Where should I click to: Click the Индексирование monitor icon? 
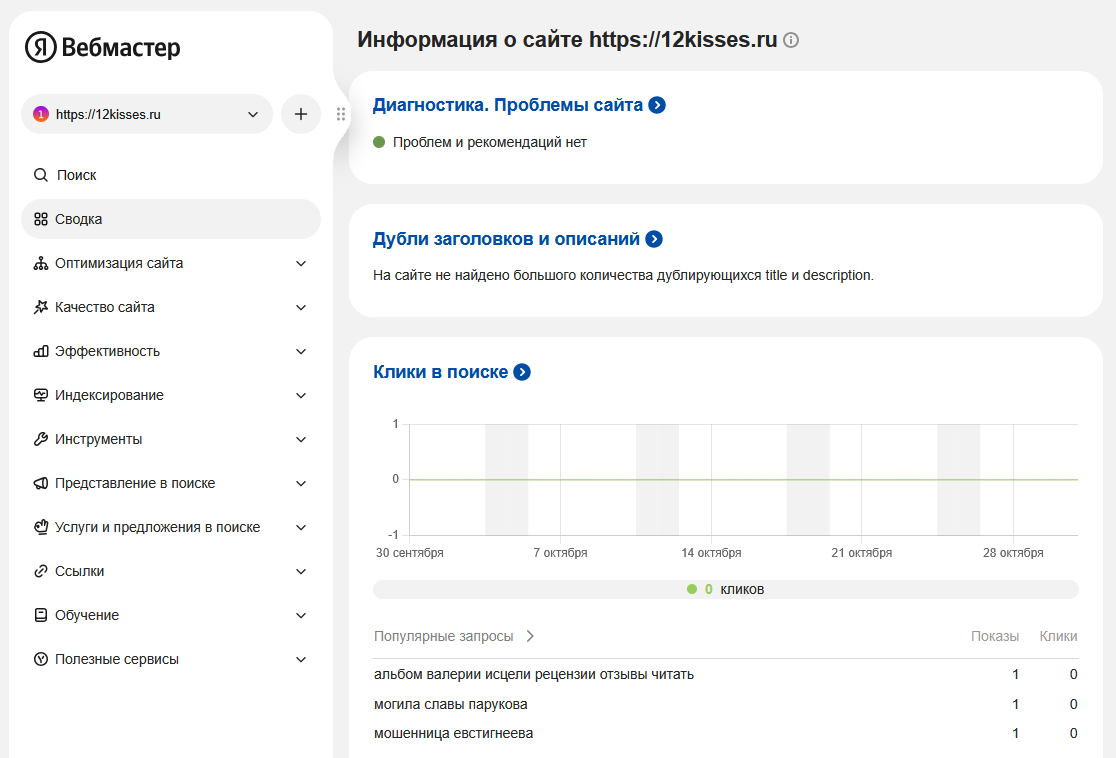tap(41, 395)
